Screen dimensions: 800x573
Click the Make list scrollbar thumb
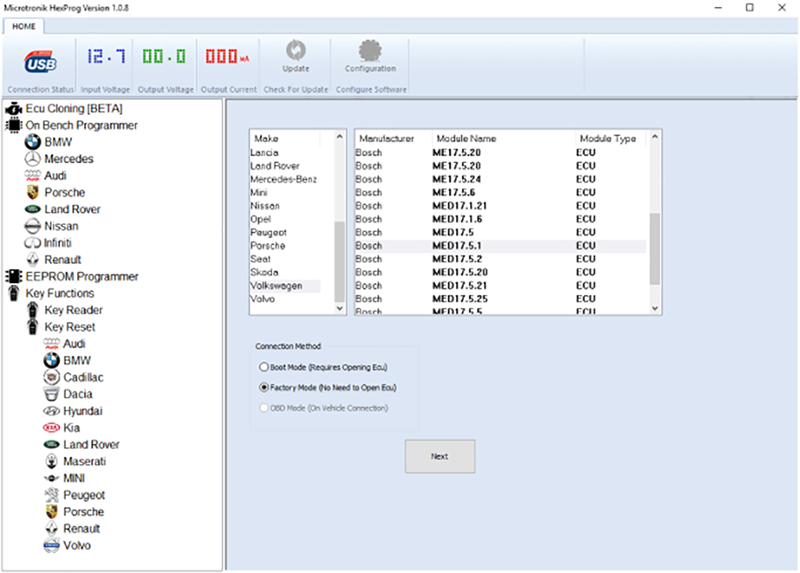pyautogui.click(x=340, y=262)
